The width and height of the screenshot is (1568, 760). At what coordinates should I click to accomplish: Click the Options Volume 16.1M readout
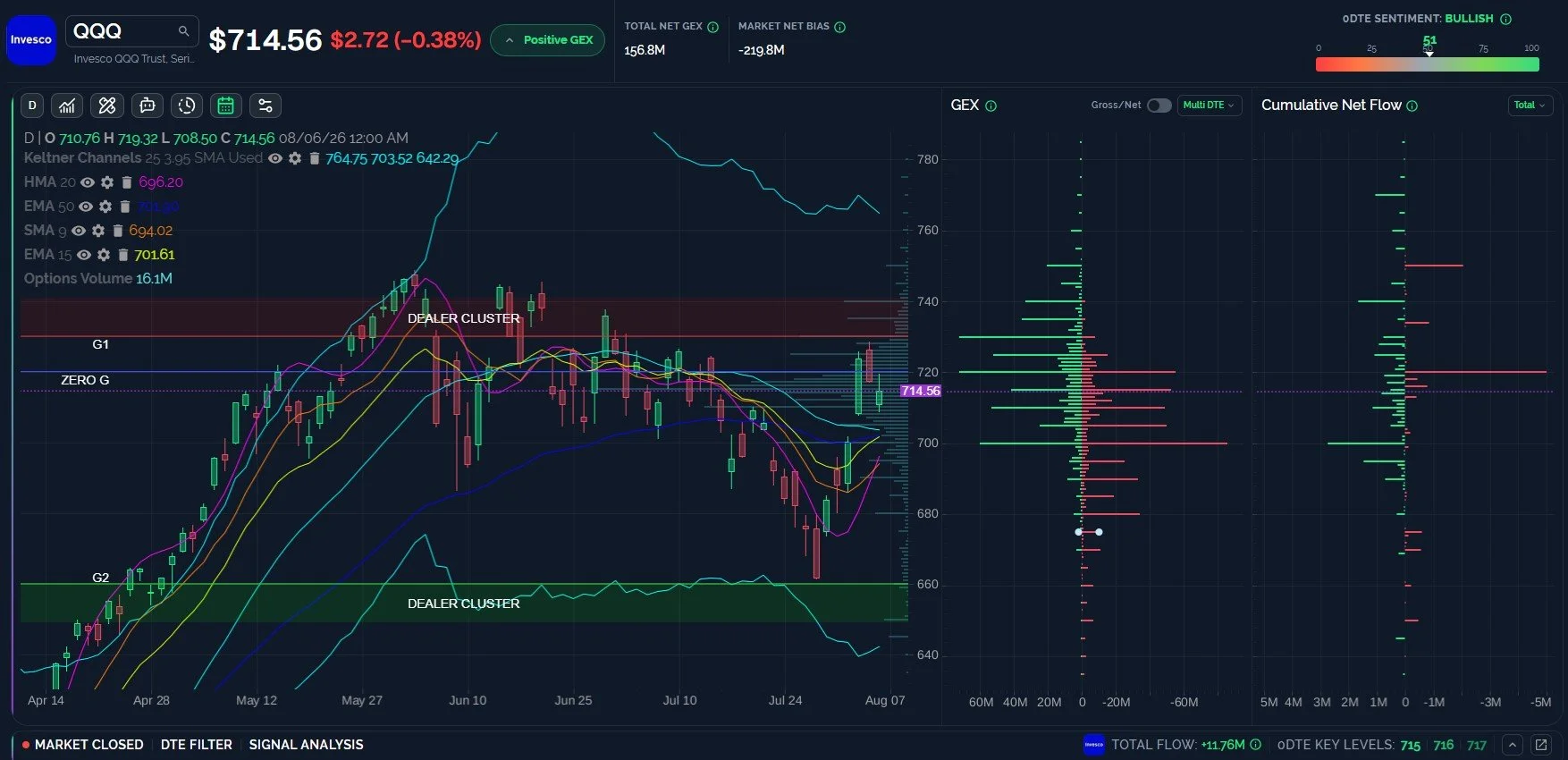[x=98, y=279]
